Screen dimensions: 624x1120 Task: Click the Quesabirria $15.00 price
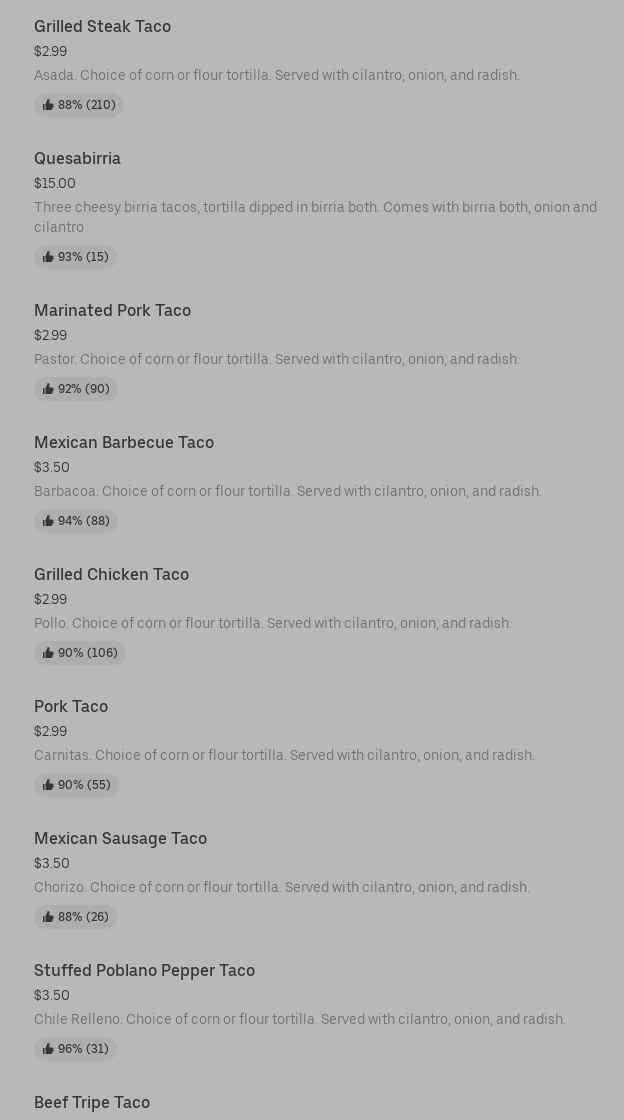point(55,184)
